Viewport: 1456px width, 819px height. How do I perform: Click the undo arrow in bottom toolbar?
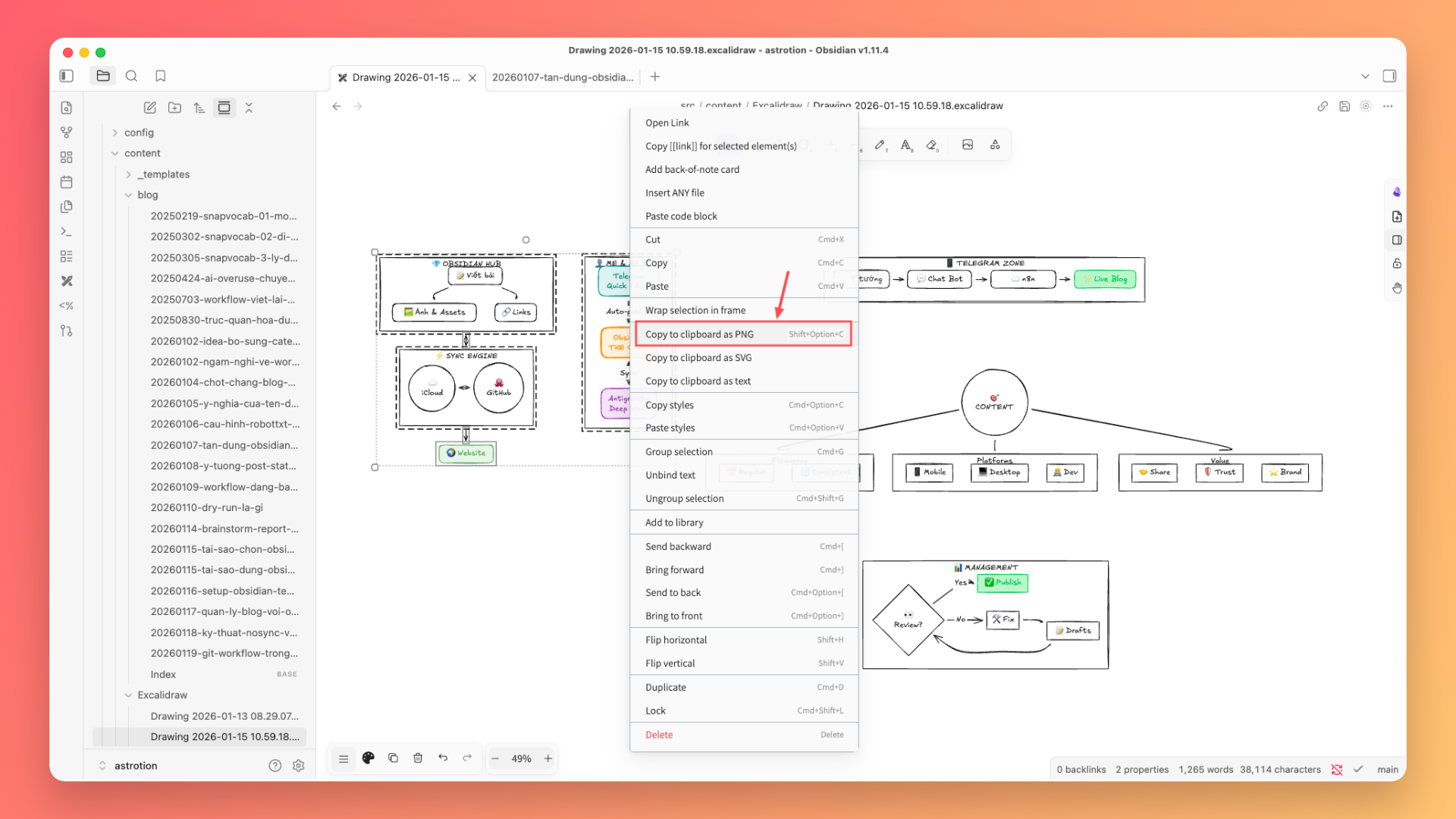pos(443,758)
